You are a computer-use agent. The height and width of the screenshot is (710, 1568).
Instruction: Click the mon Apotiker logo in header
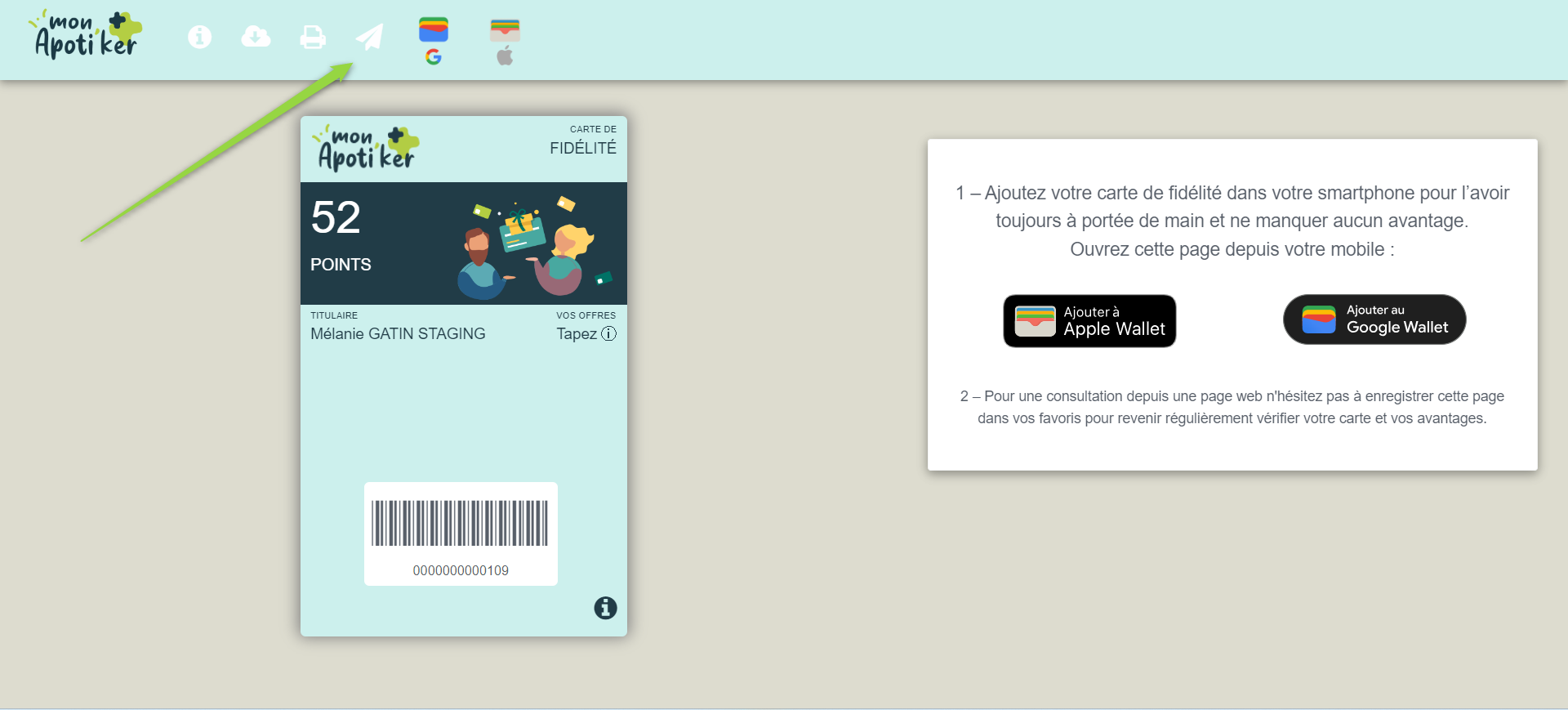click(x=86, y=34)
